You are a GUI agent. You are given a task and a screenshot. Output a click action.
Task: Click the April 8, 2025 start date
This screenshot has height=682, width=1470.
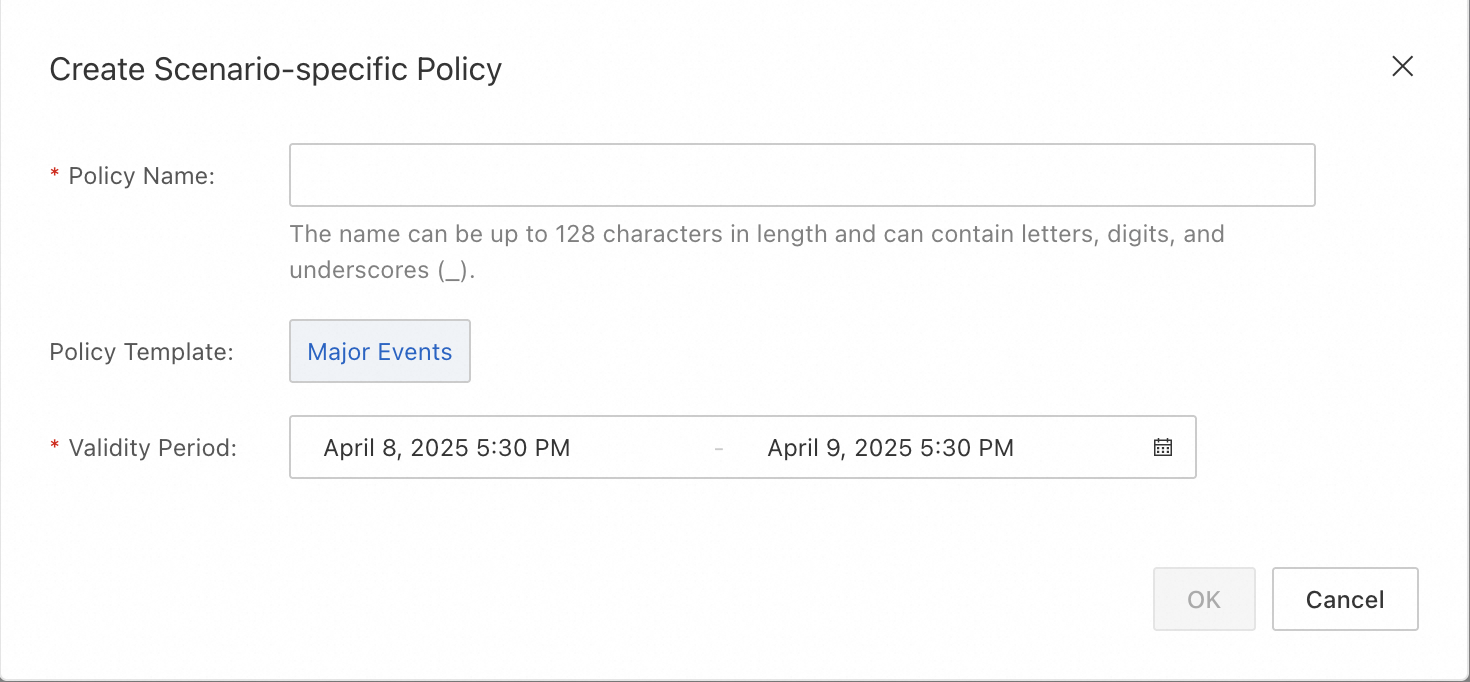click(398, 448)
